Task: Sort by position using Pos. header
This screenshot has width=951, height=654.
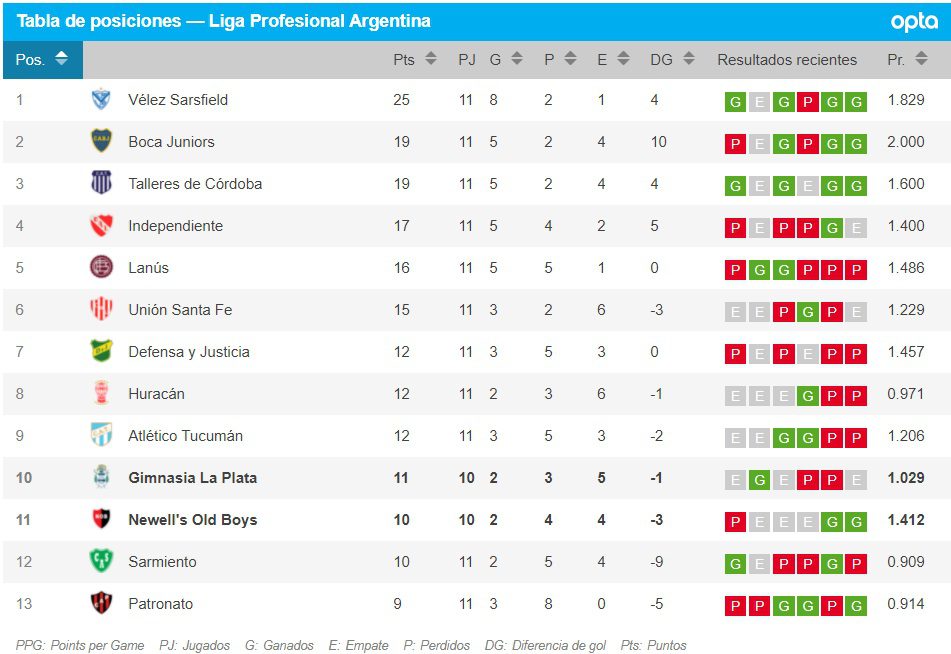Action: [x=42, y=60]
